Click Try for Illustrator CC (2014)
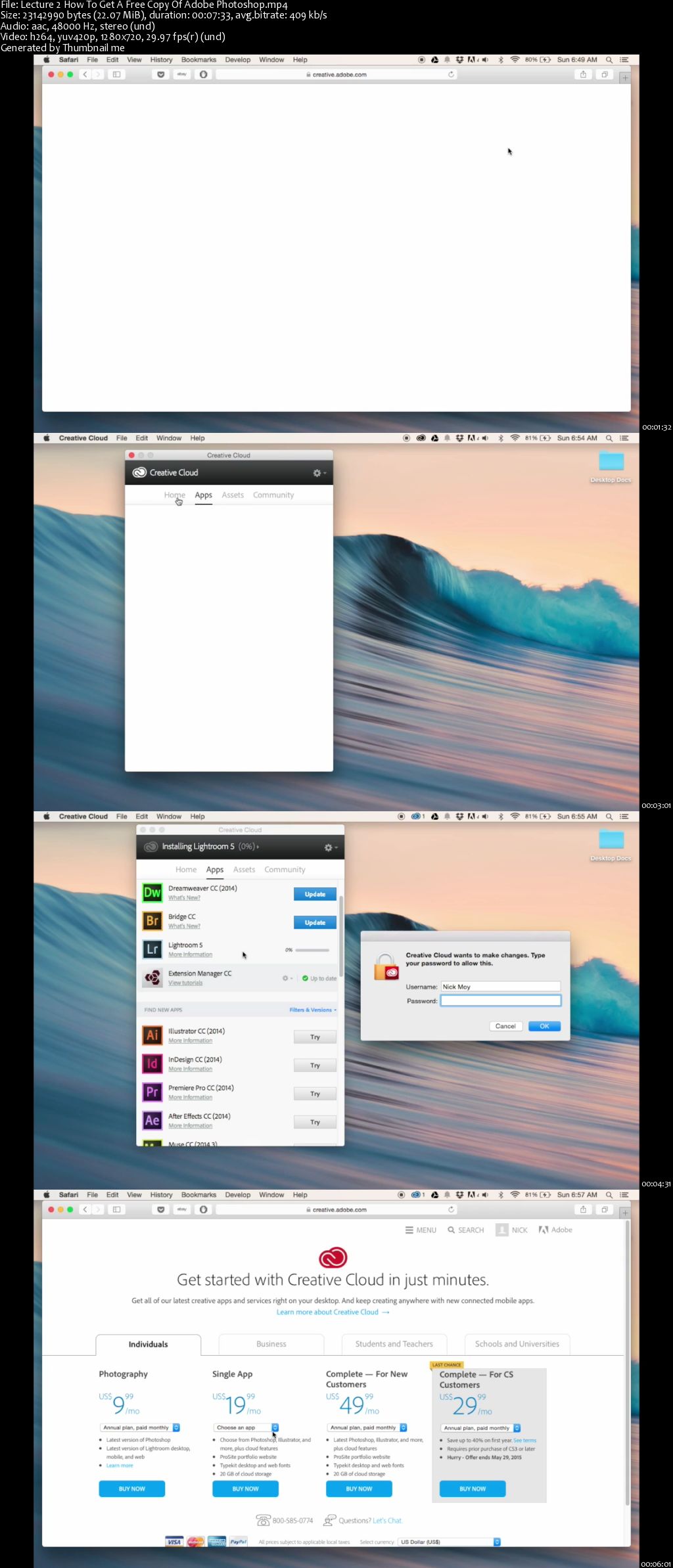 [x=315, y=1037]
